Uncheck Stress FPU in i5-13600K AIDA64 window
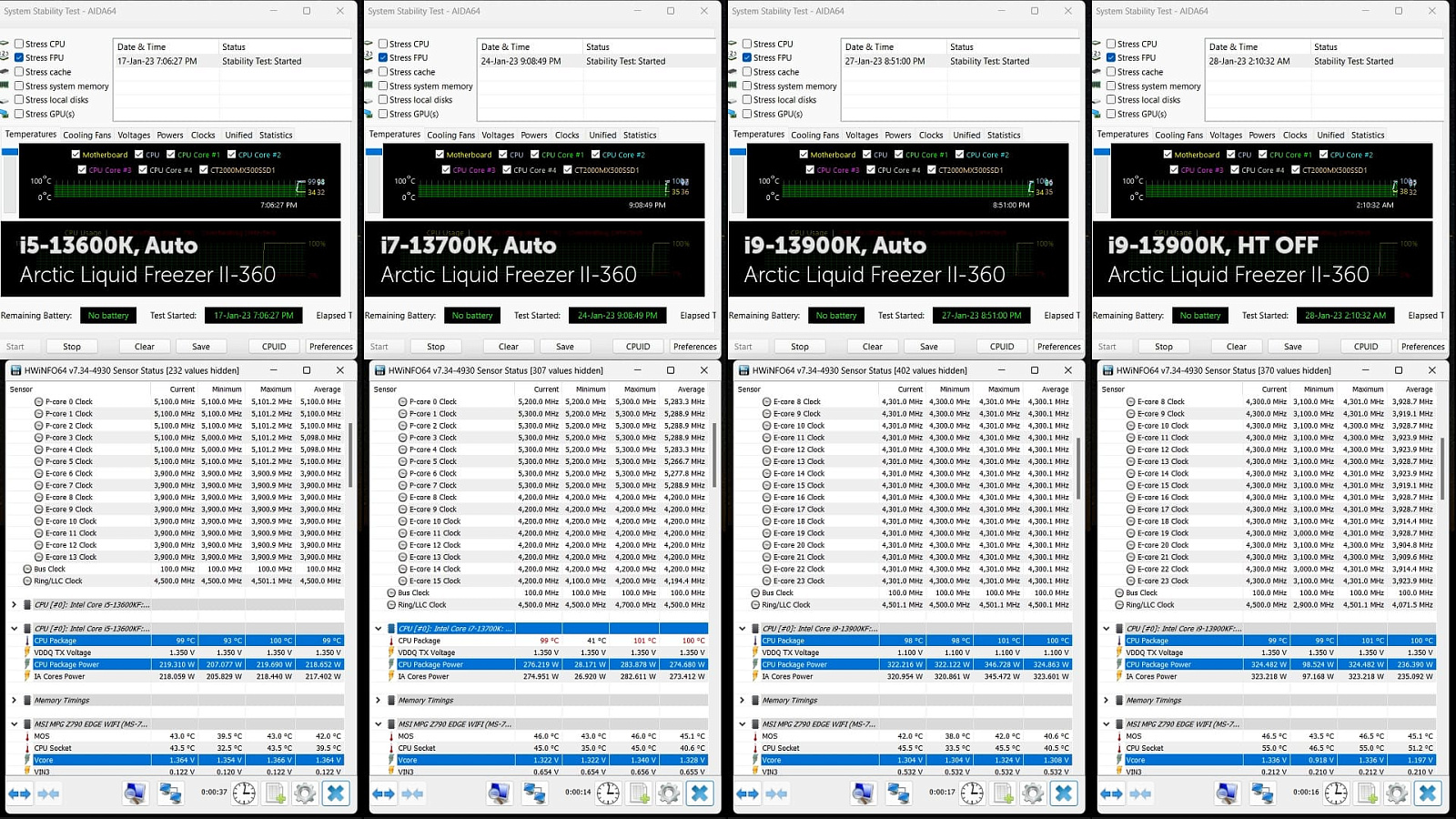The image size is (1456, 819). coord(19,57)
